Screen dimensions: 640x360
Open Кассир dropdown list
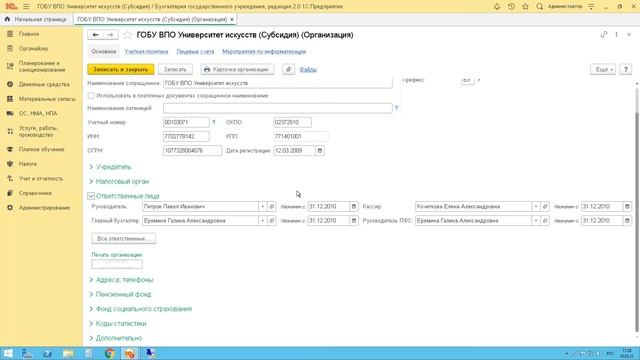(x=536, y=207)
